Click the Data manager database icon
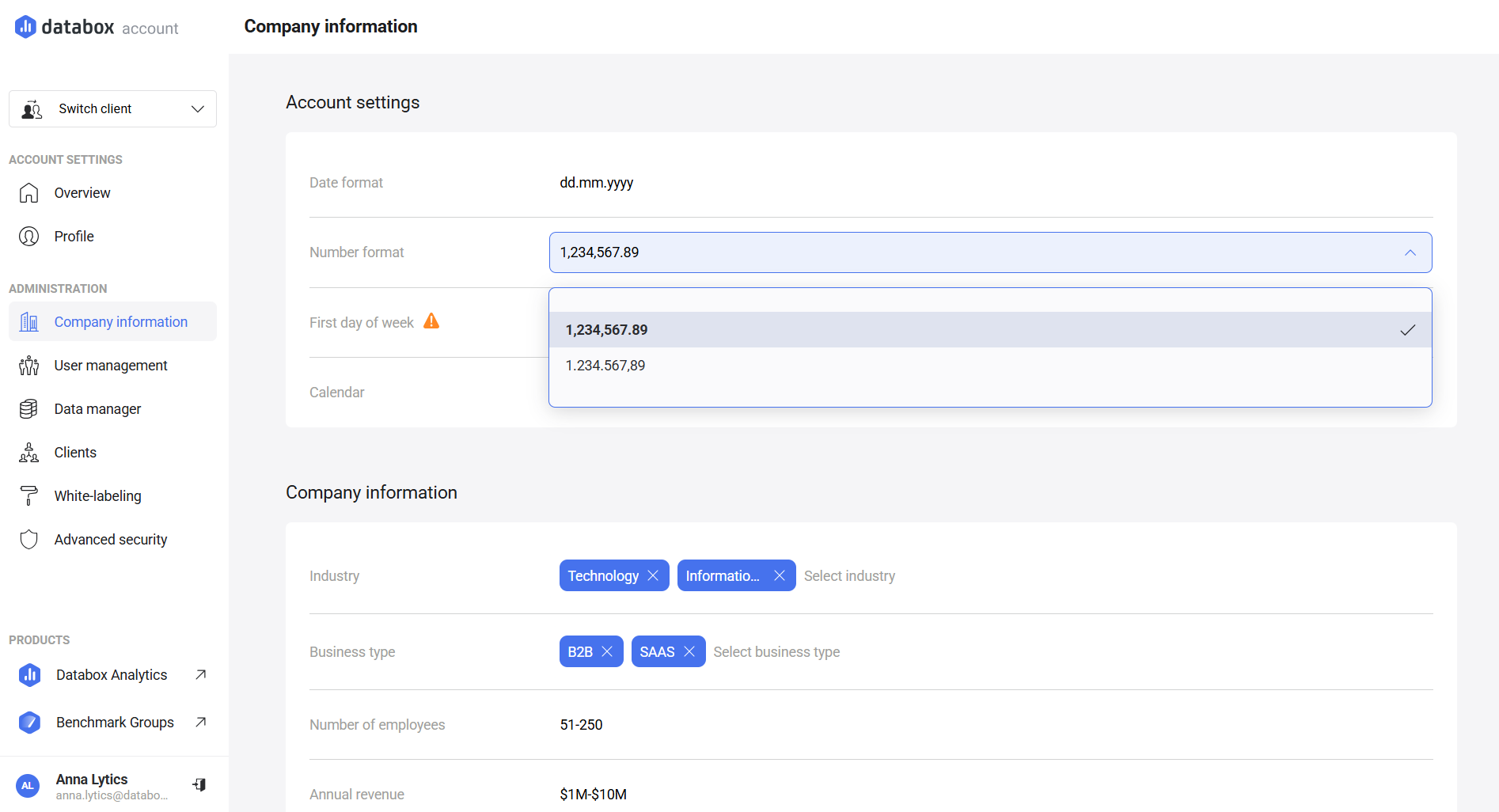 [x=29, y=409]
